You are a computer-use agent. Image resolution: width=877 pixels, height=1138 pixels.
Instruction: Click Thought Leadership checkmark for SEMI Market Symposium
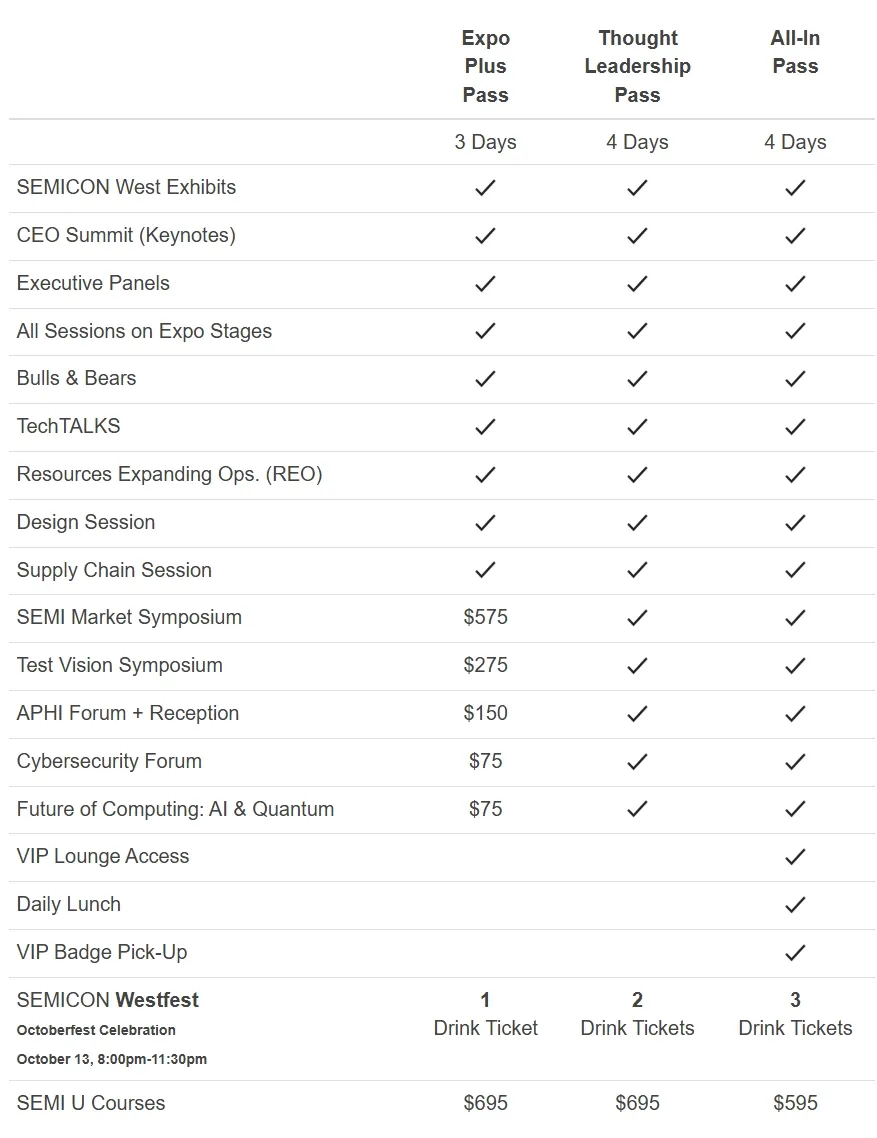pyautogui.click(x=637, y=618)
